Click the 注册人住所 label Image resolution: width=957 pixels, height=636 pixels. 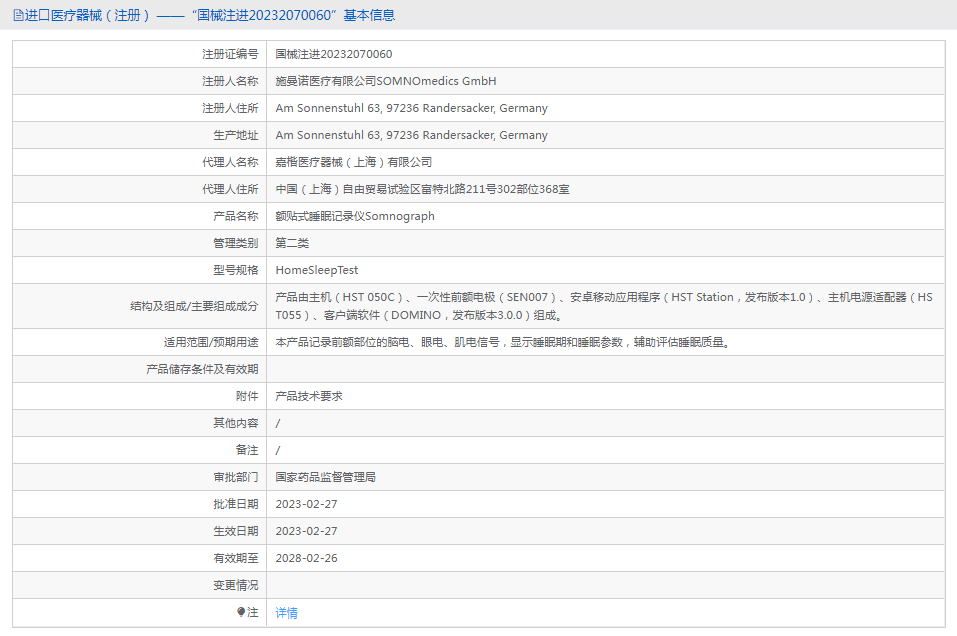[230, 108]
